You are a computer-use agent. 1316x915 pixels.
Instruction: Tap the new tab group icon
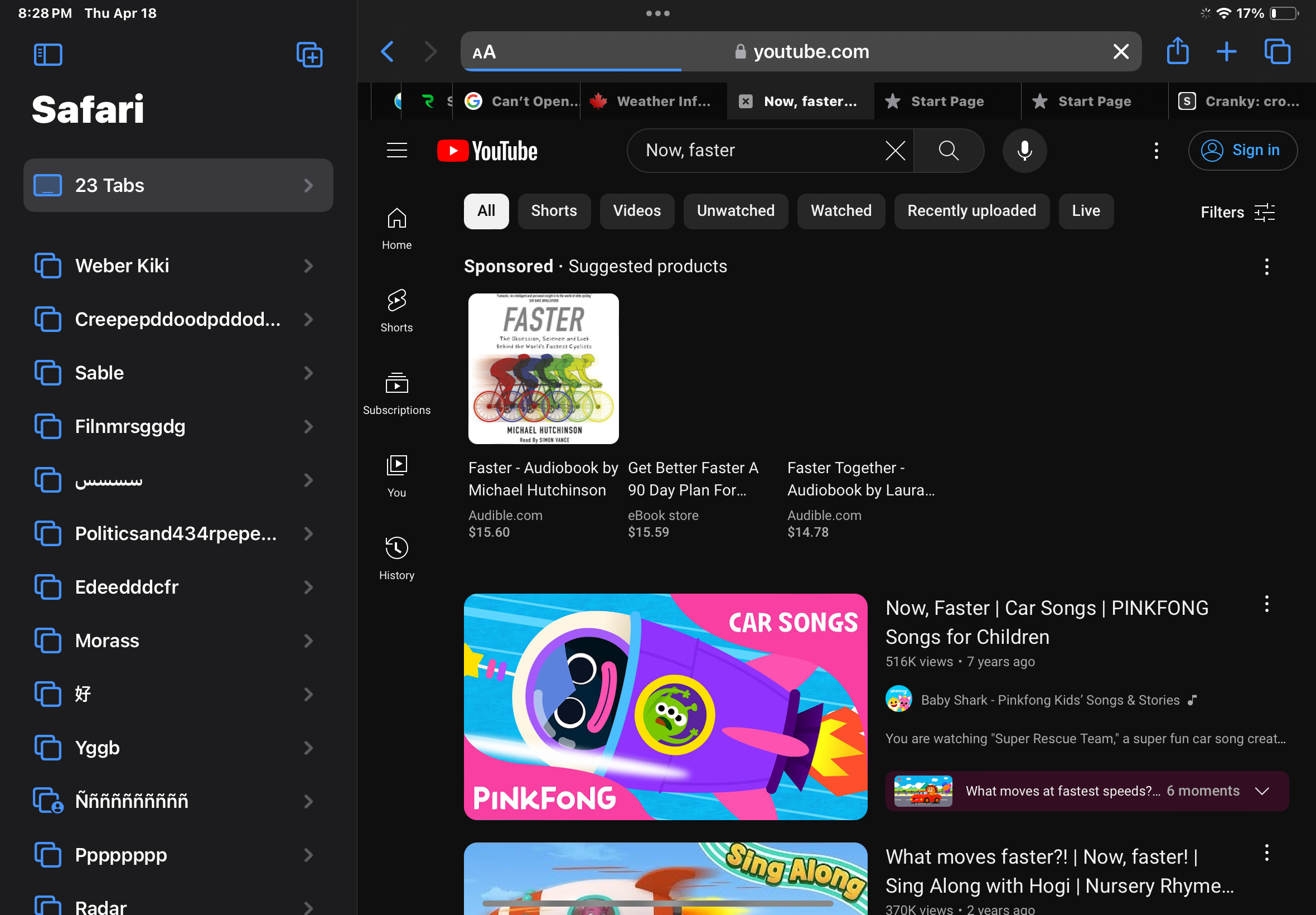pos(309,55)
